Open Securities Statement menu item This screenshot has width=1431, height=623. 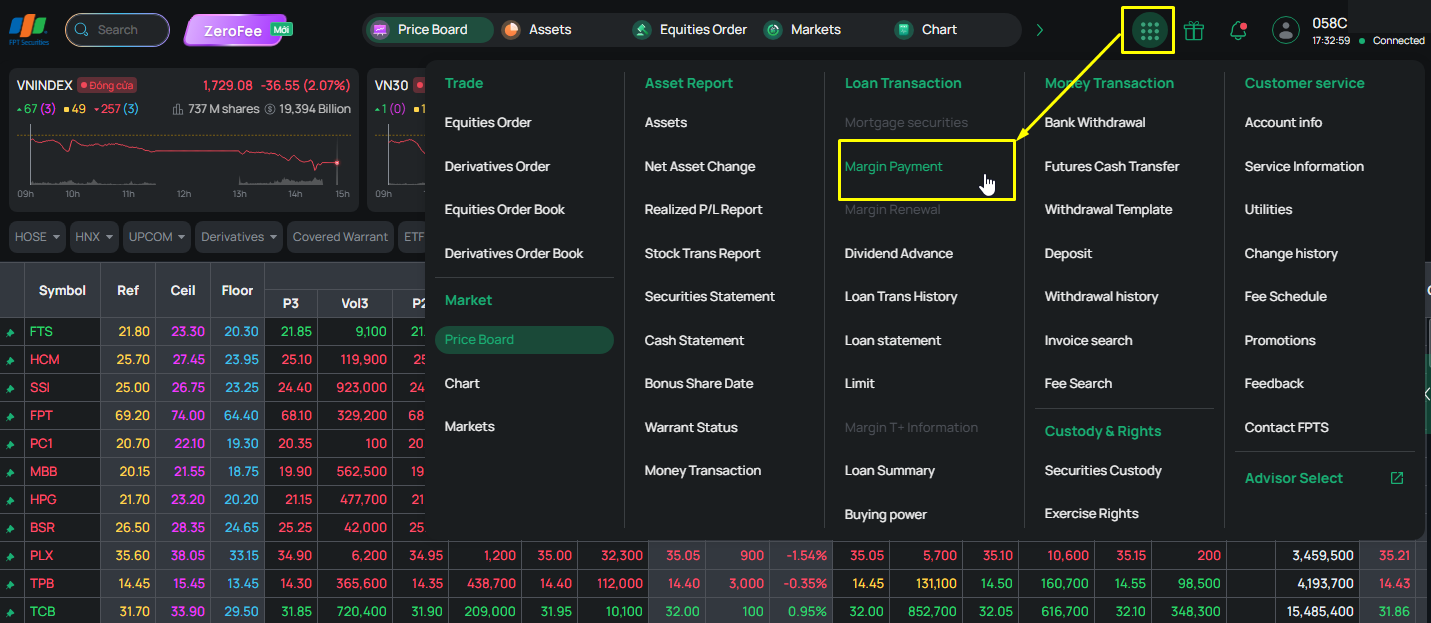(710, 297)
